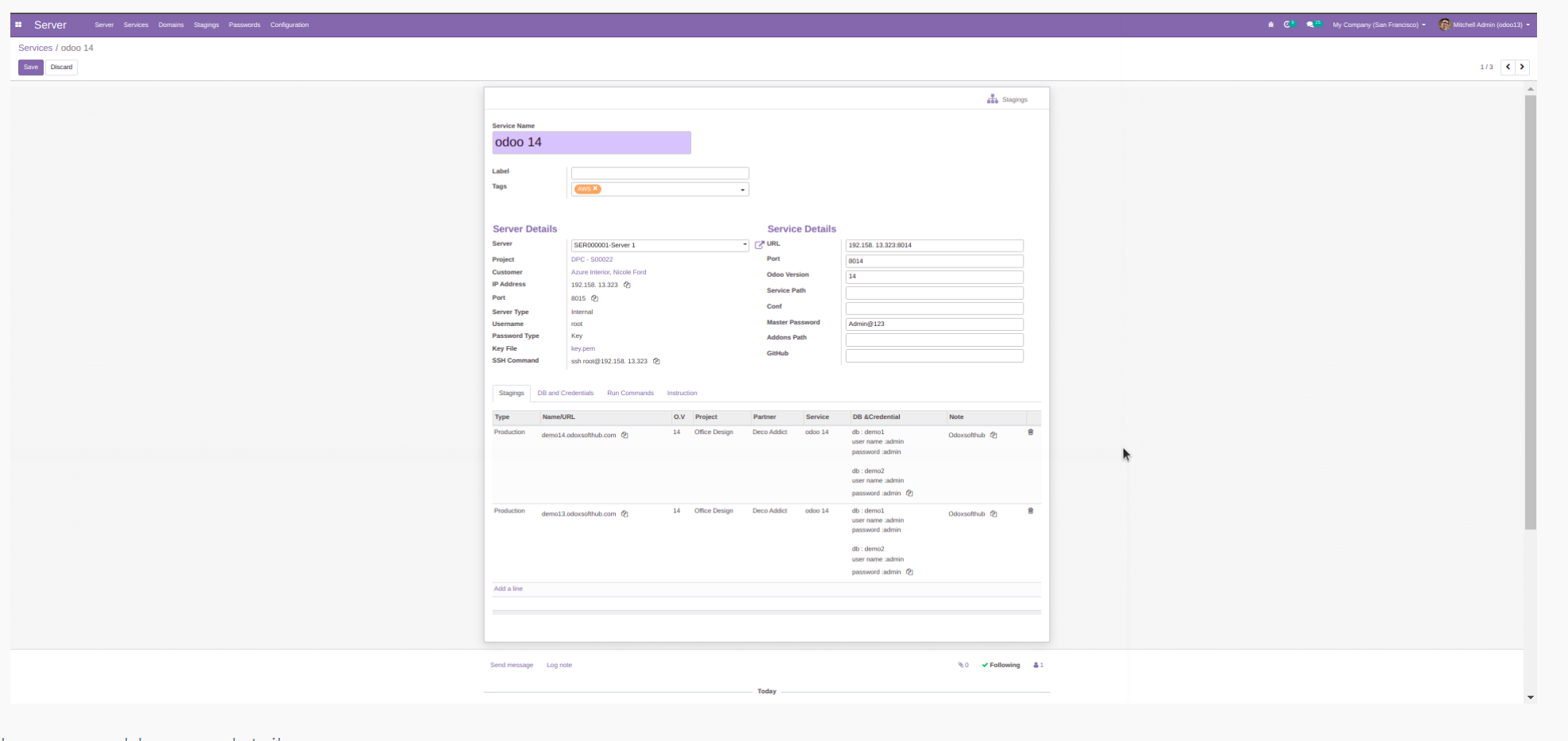The height and width of the screenshot is (741, 1568).
Task: Click Log note in chatter
Action: (x=559, y=665)
